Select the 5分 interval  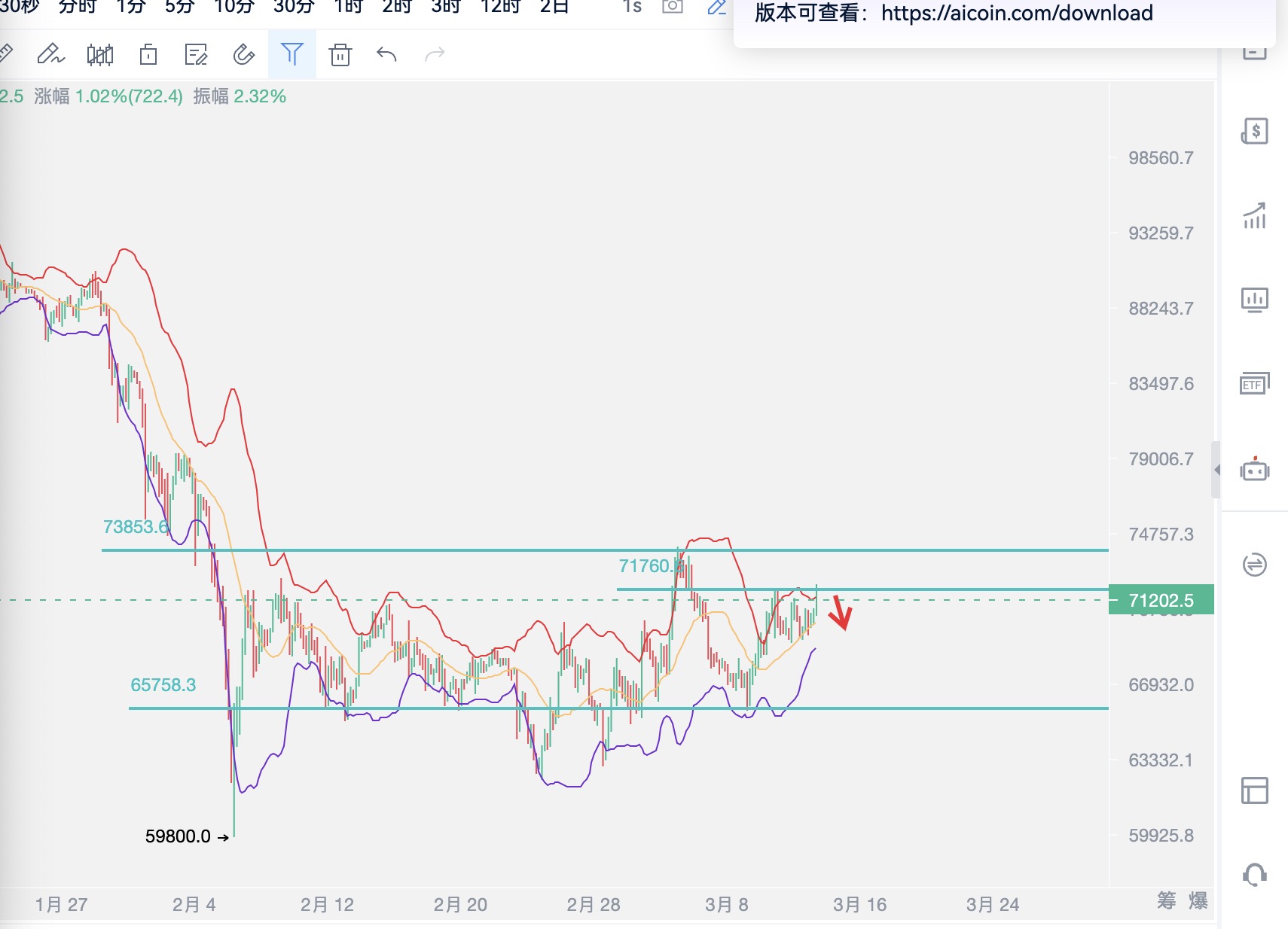click(179, 8)
